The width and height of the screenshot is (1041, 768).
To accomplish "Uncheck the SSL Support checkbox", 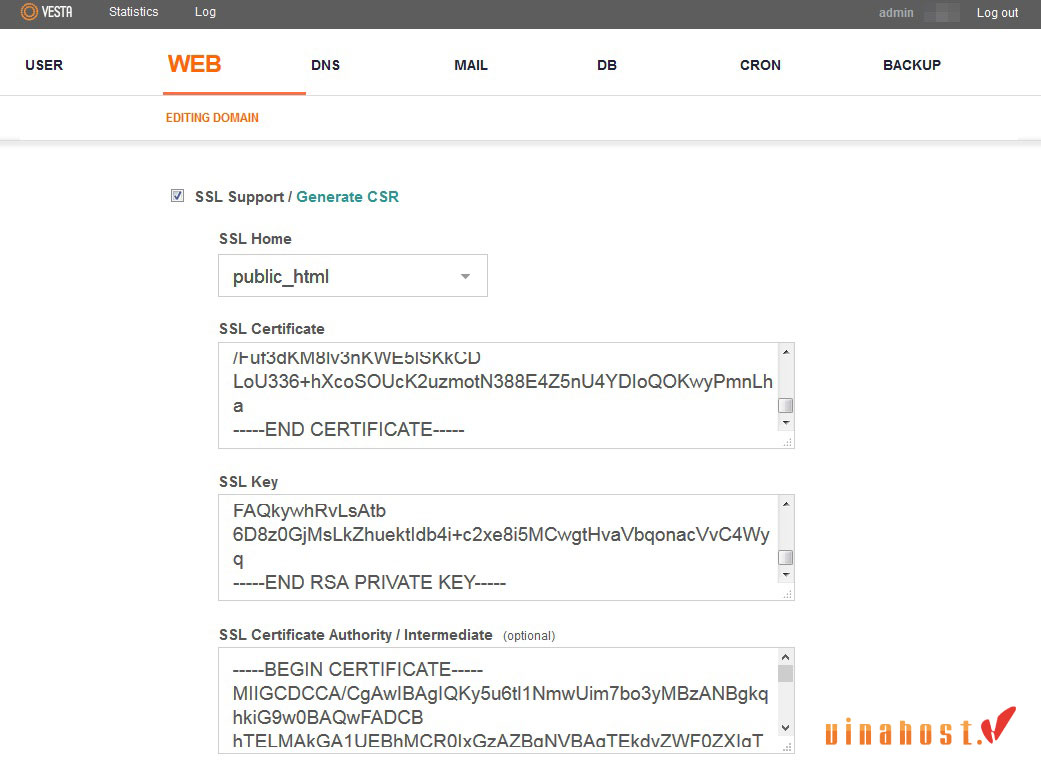I will pyautogui.click(x=177, y=195).
